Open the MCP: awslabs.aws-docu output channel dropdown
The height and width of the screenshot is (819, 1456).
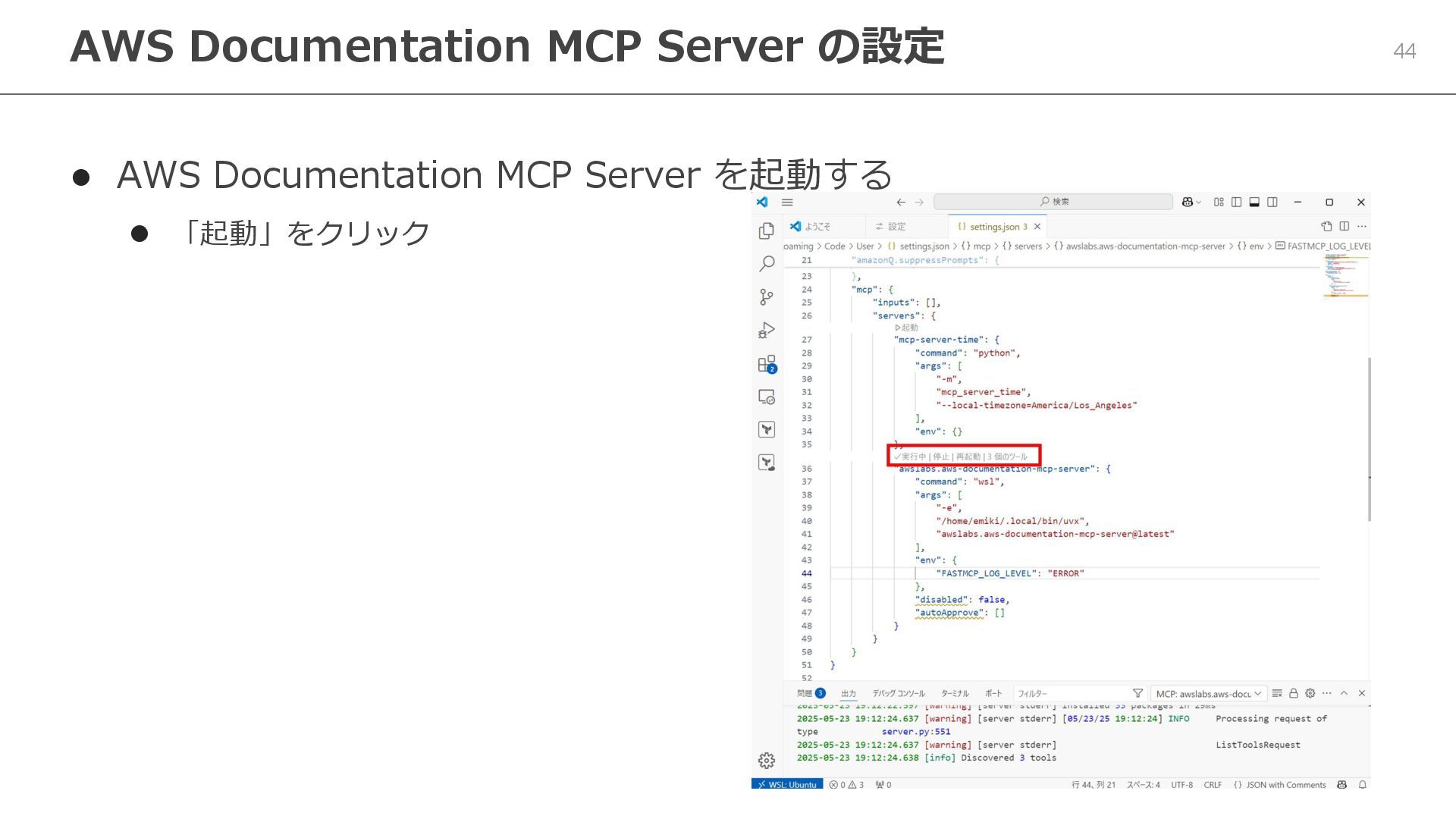pyautogui.click(x=1209, y=693)
